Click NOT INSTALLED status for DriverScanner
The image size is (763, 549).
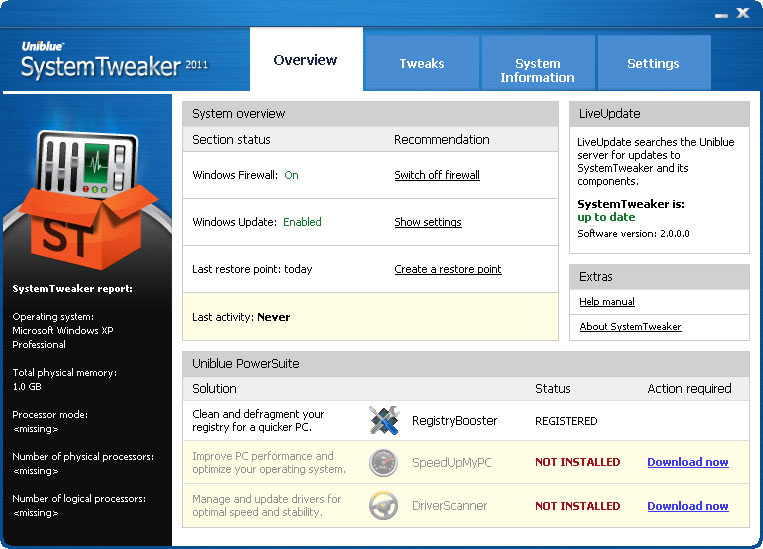coord(578,506)
